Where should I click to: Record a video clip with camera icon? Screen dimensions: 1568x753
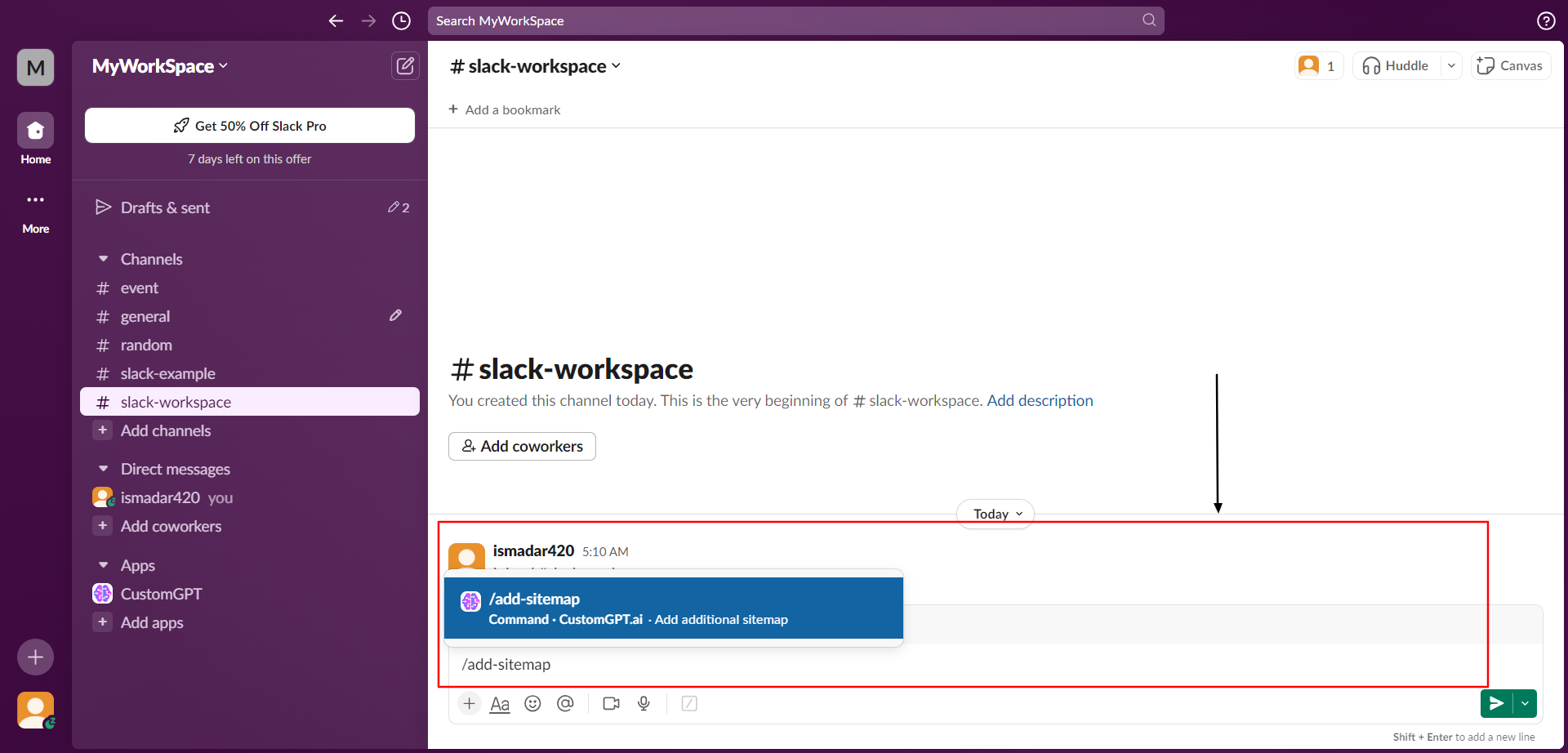coord(611,703)
